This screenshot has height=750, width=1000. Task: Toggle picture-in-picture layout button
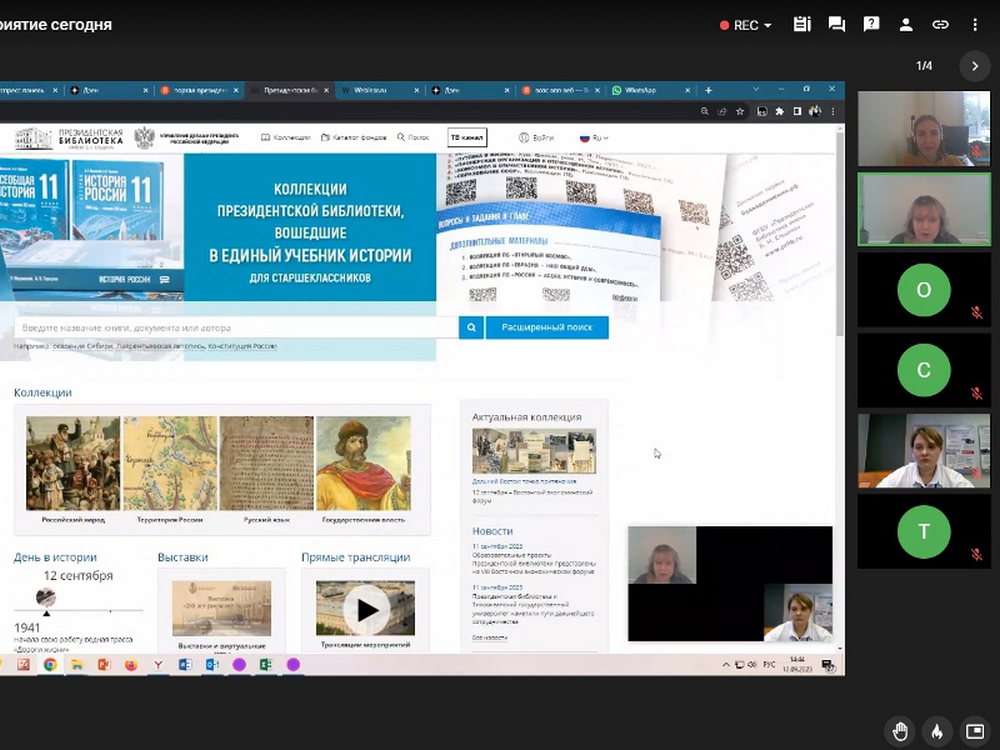[x=973, y=729]
